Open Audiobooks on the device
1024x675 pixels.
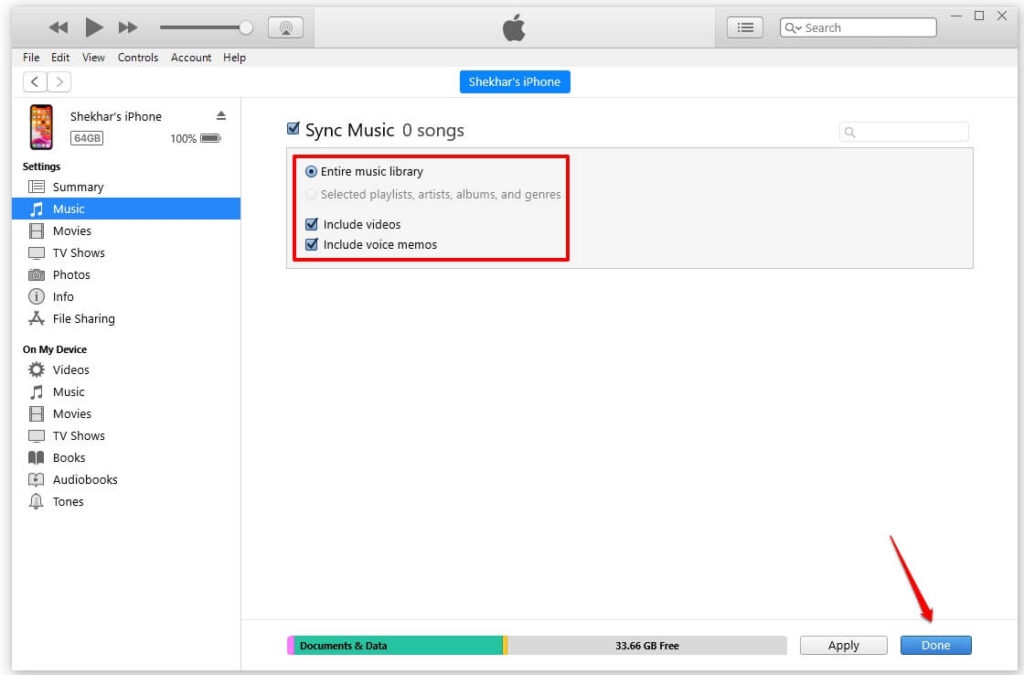(126, 480)
